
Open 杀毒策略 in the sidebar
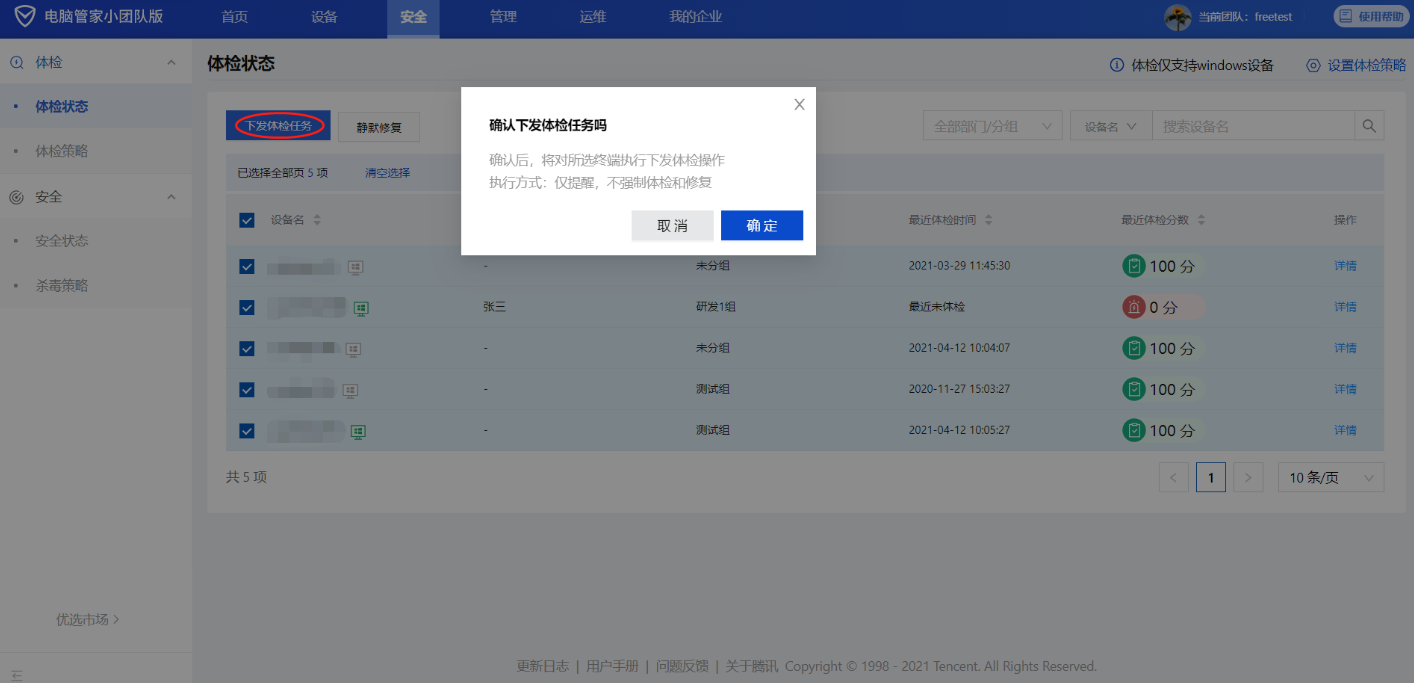(62, 285)
